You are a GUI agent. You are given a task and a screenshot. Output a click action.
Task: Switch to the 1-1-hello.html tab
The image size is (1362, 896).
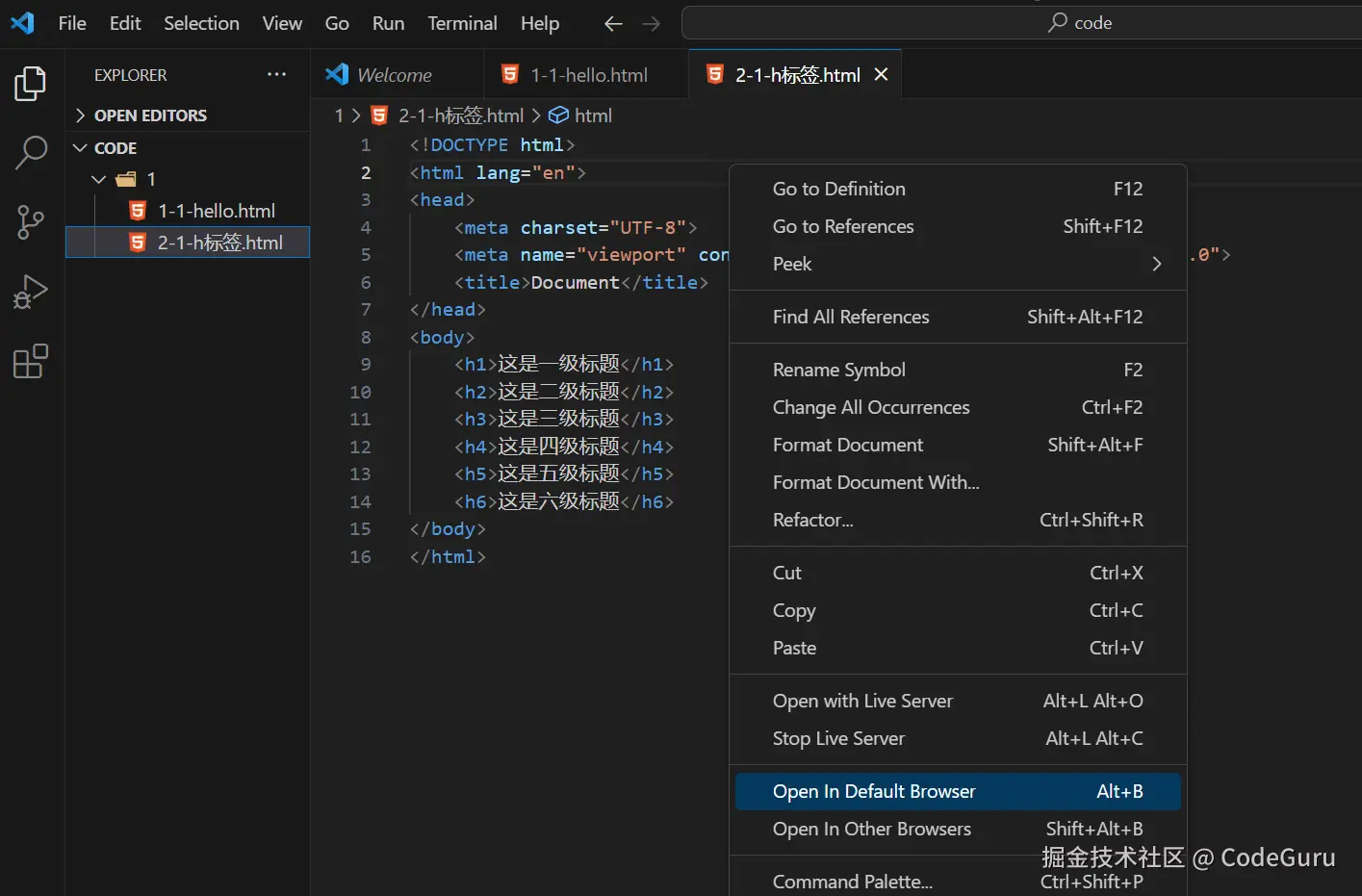588,75
